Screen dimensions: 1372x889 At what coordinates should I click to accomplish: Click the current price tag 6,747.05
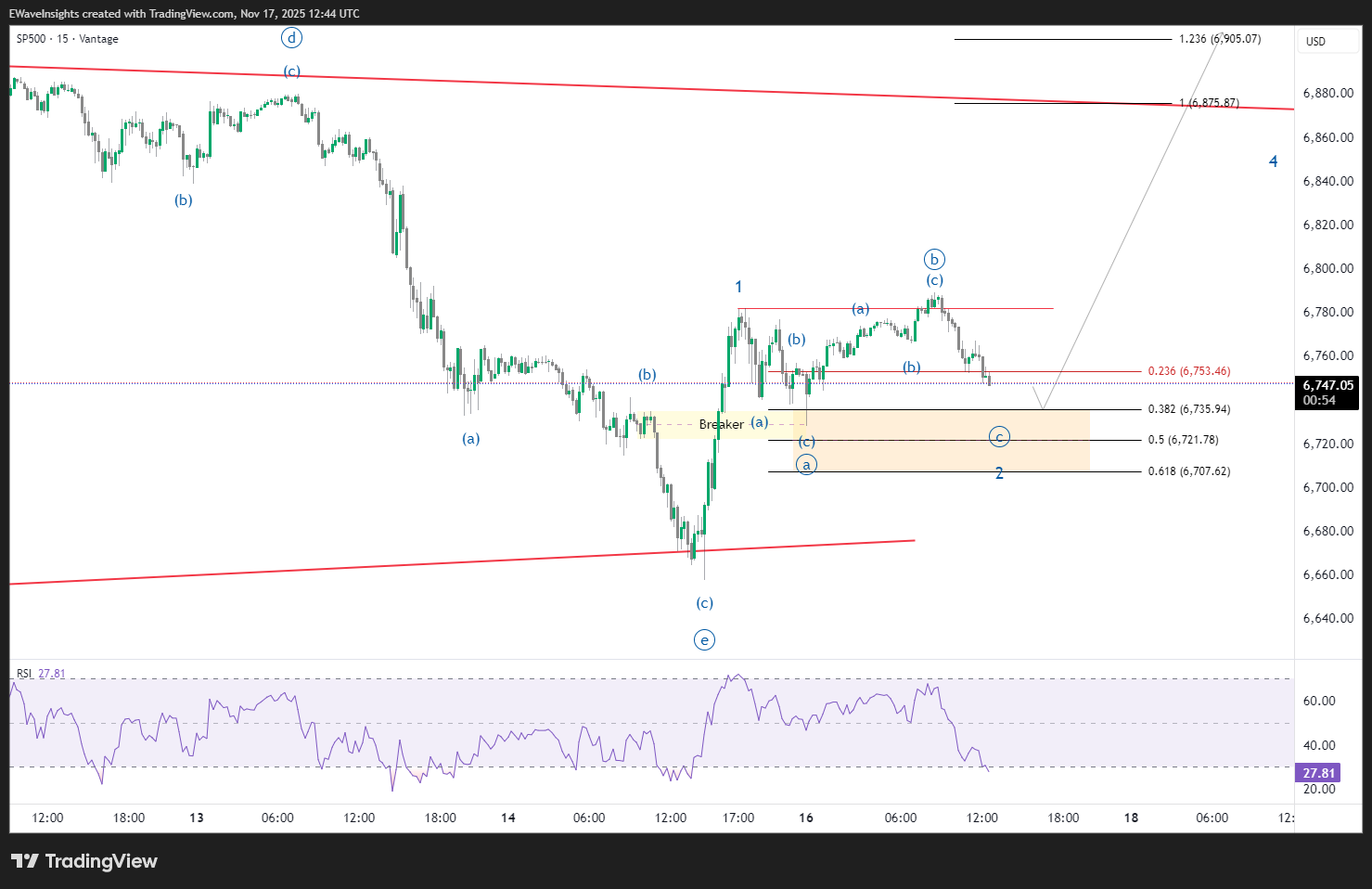click(1327, 385)
